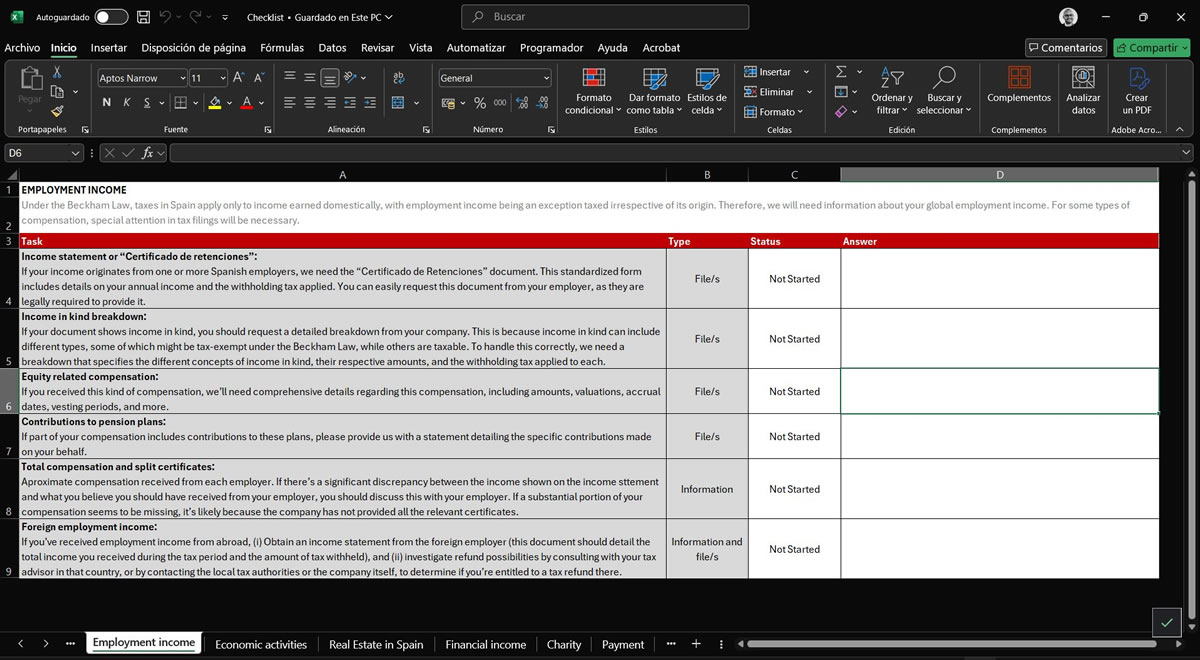Wrap text with the ab icon
1200x660 pixels.
pos(399,78)
